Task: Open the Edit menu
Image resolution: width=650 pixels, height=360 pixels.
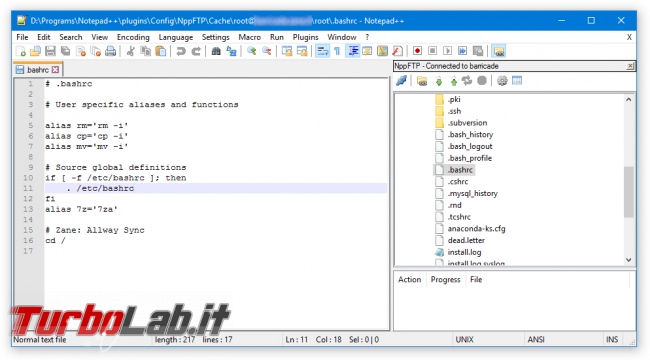Action: pos(44,37)
